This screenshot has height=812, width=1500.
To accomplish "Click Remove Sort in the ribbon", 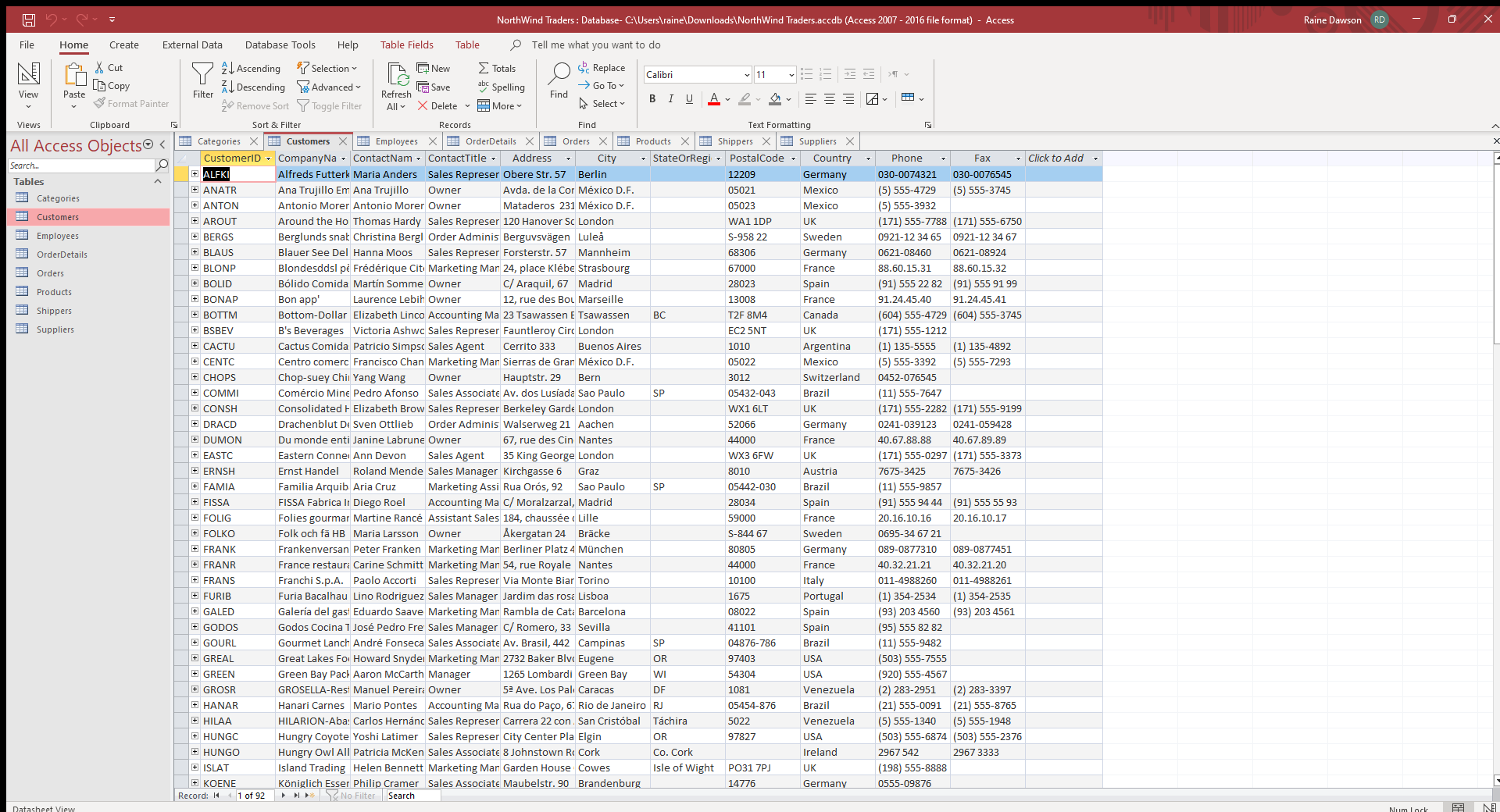I will point(255,105).
